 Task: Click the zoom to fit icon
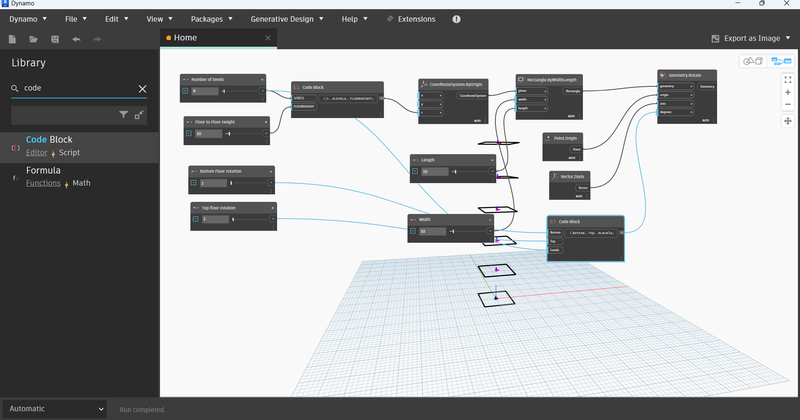coord(788,80)
